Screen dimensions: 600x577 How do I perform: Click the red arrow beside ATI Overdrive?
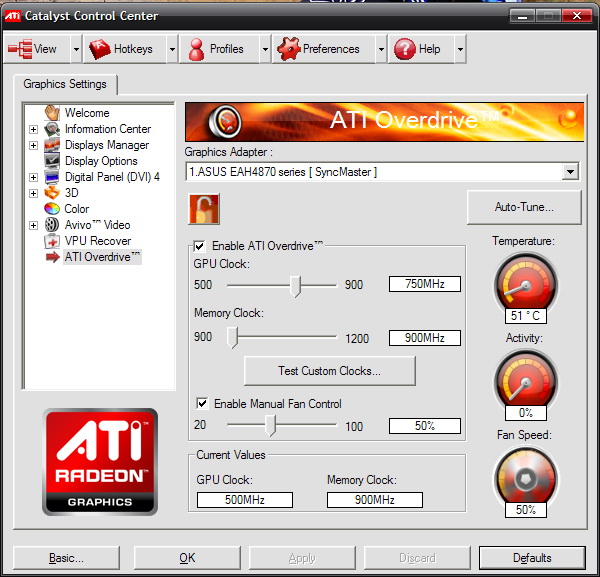coord(52,257)
